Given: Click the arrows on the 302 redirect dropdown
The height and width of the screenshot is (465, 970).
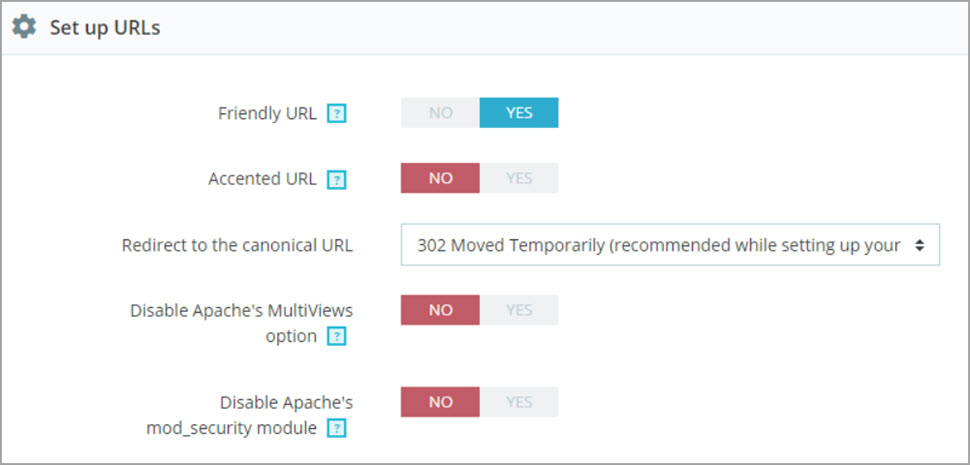Looking at the screenshot, I should pyautogui.click(x=919, y=245).
